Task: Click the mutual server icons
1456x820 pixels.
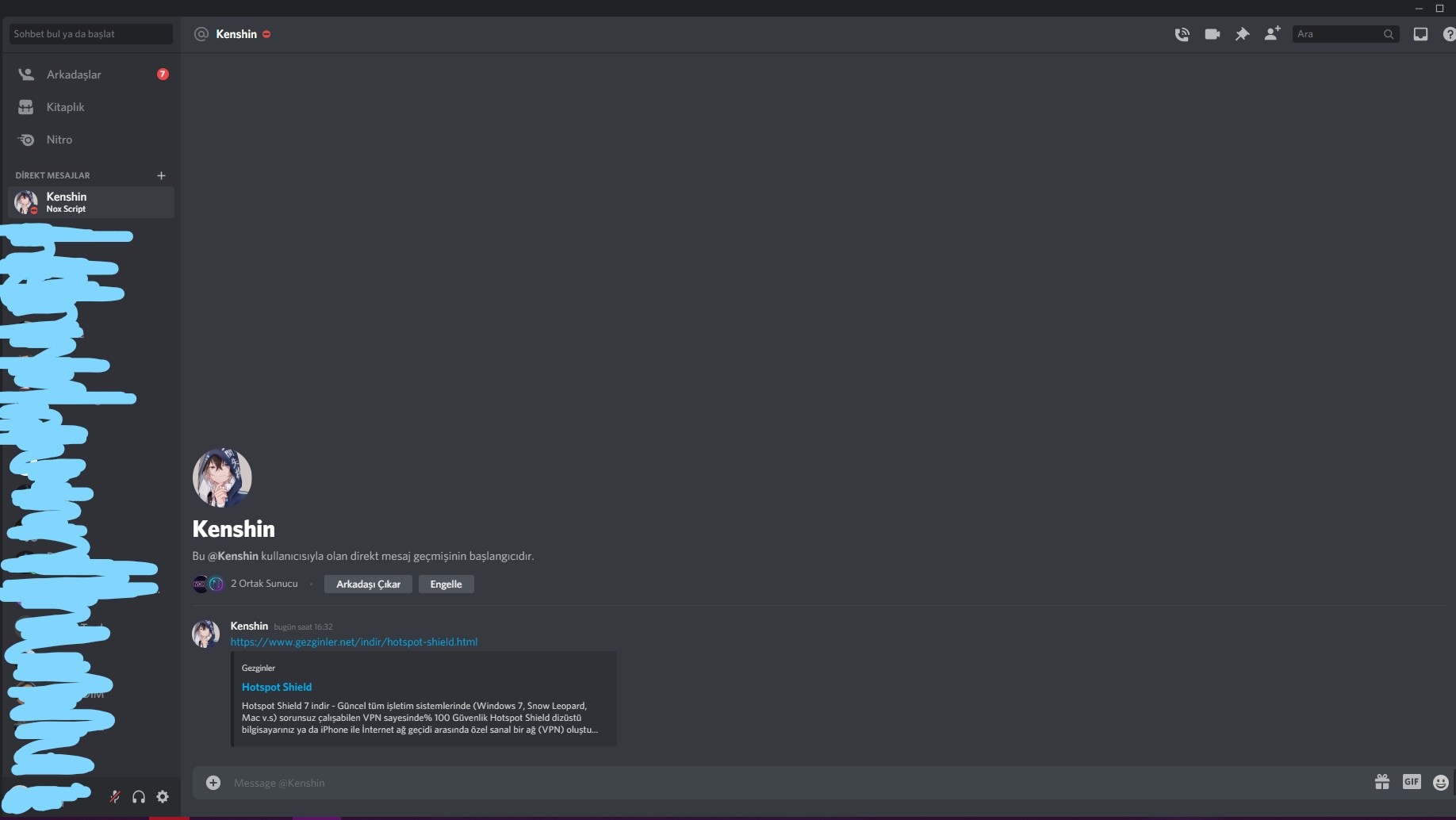Action: (209, 584)
